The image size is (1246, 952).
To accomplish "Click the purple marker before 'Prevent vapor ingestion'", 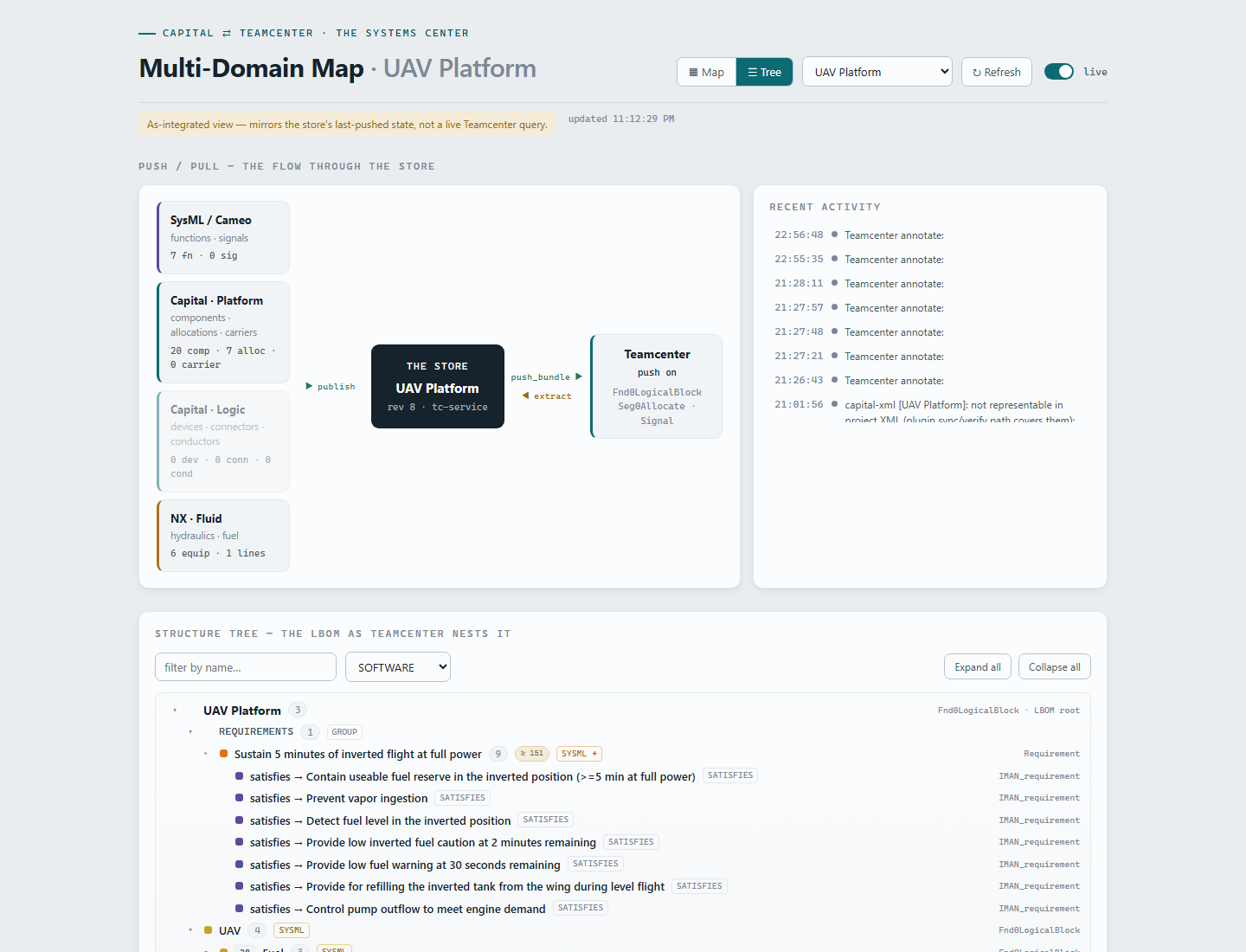I will [x=240, y=798].
